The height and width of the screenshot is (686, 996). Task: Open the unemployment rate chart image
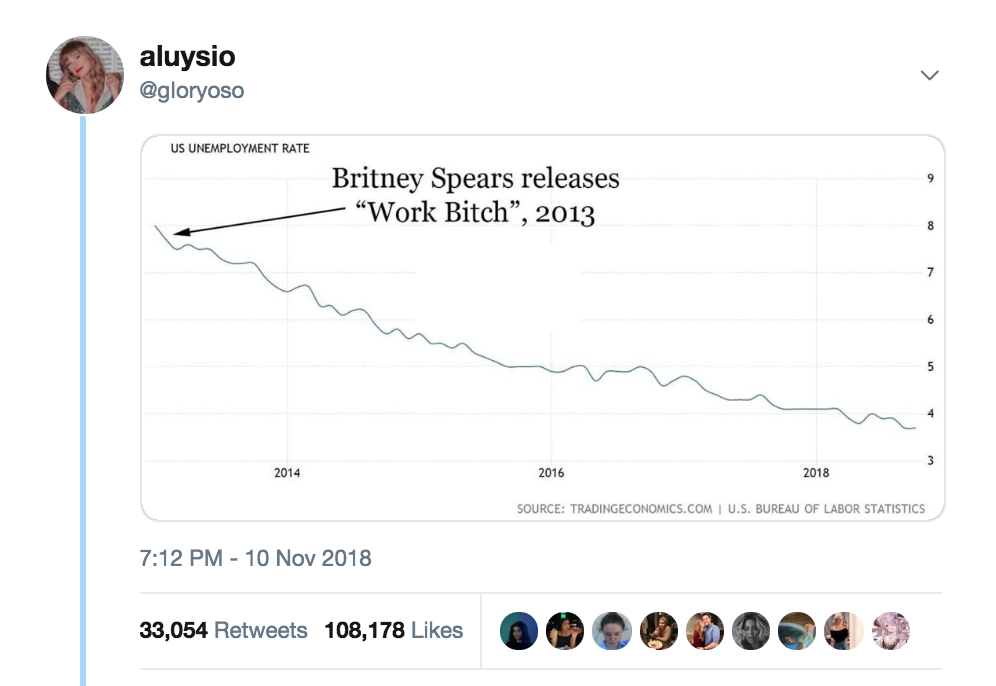click(x=542, y=328)
